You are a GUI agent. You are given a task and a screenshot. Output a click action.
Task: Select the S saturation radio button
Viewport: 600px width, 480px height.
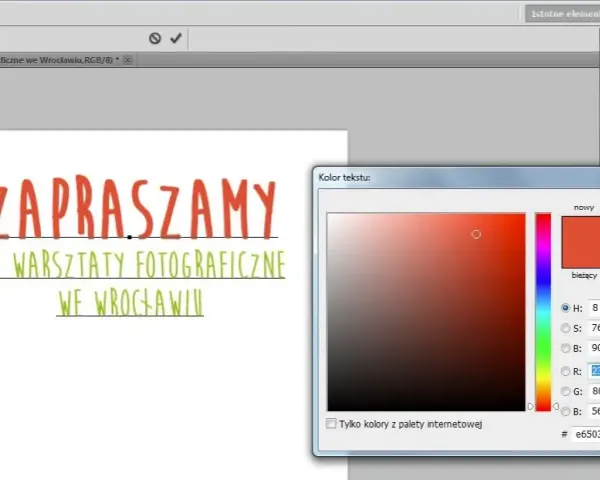(x=565, y=328)
